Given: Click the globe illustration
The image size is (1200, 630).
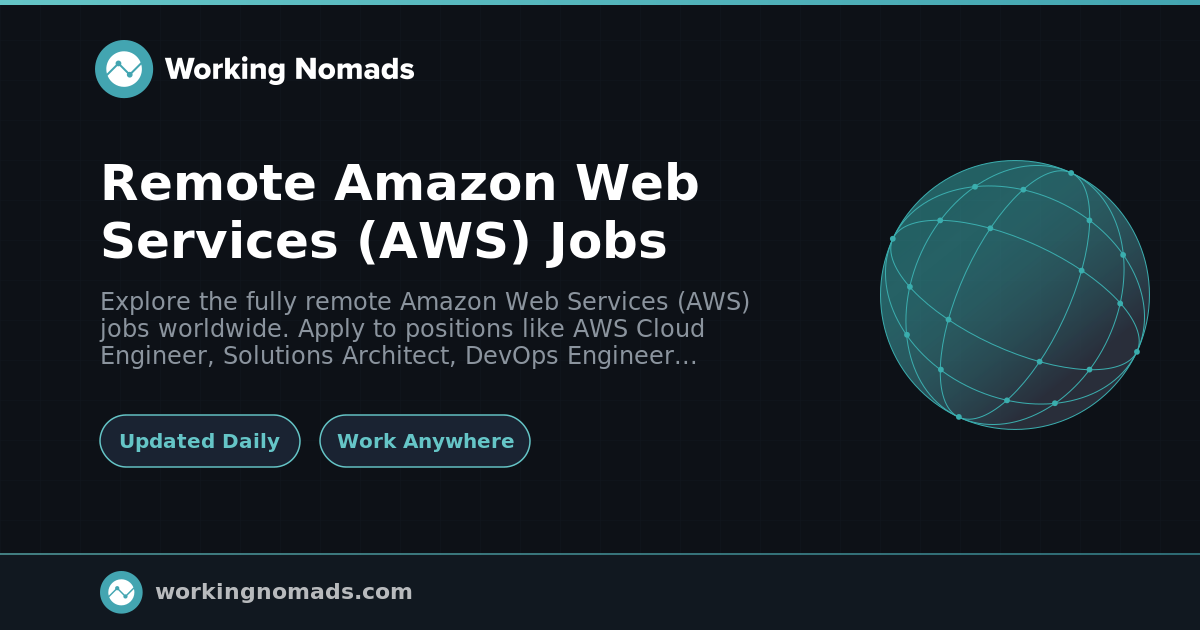Looking at the screenshot, I should tap(1015, 295).
